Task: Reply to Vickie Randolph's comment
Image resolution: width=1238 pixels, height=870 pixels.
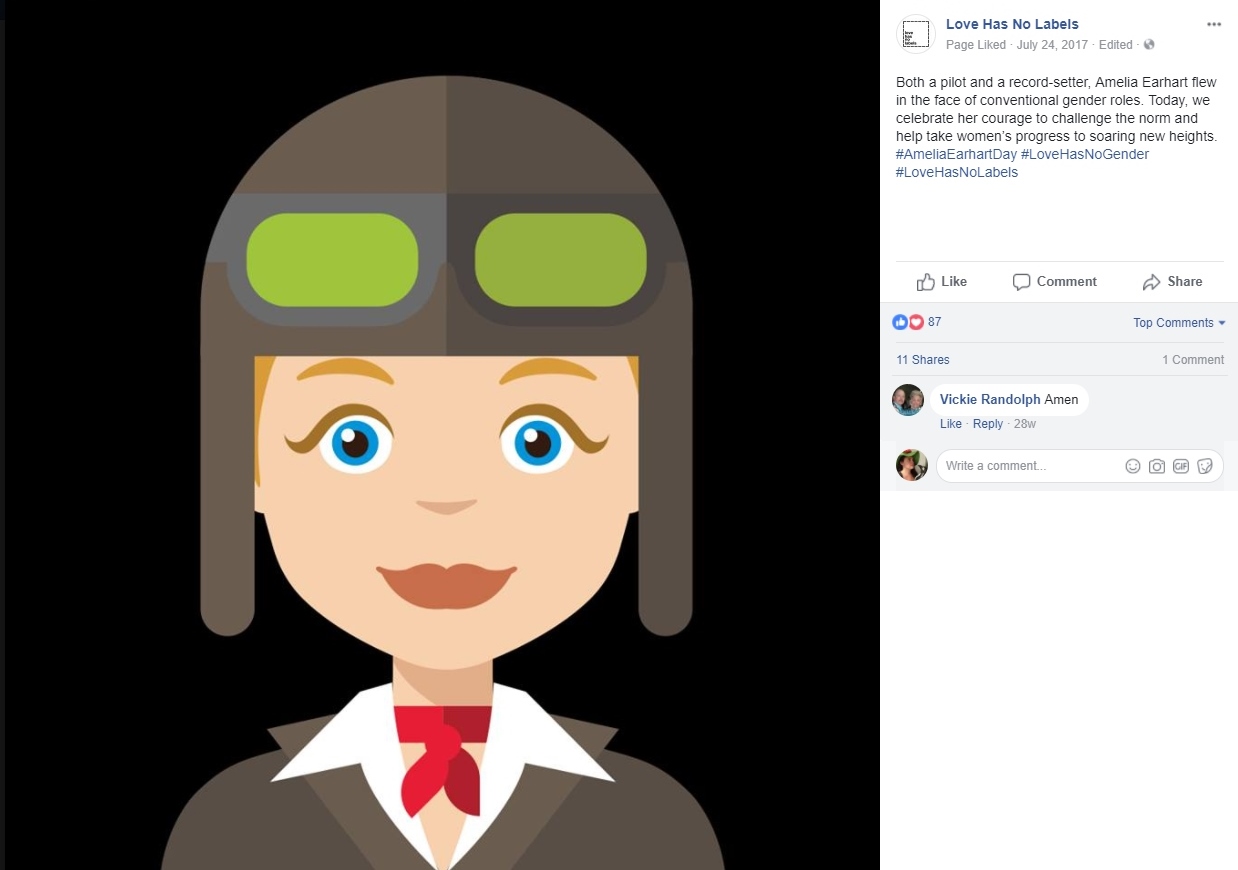Action: click(988, 424)
